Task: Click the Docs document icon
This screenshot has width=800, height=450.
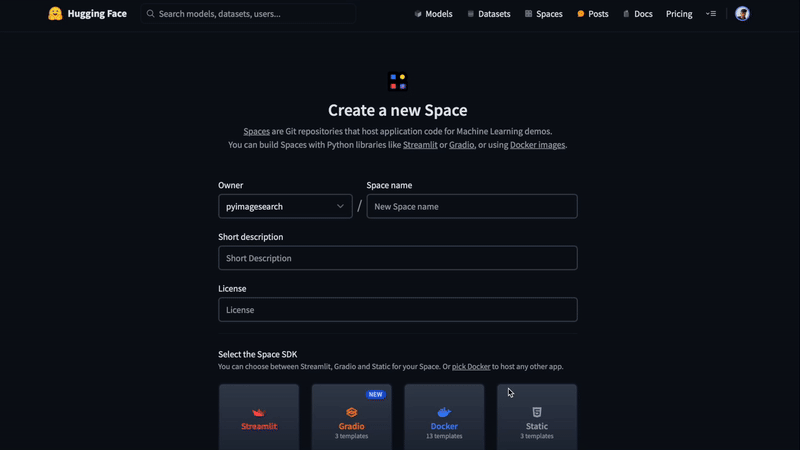Action: [x=626, y=14]
